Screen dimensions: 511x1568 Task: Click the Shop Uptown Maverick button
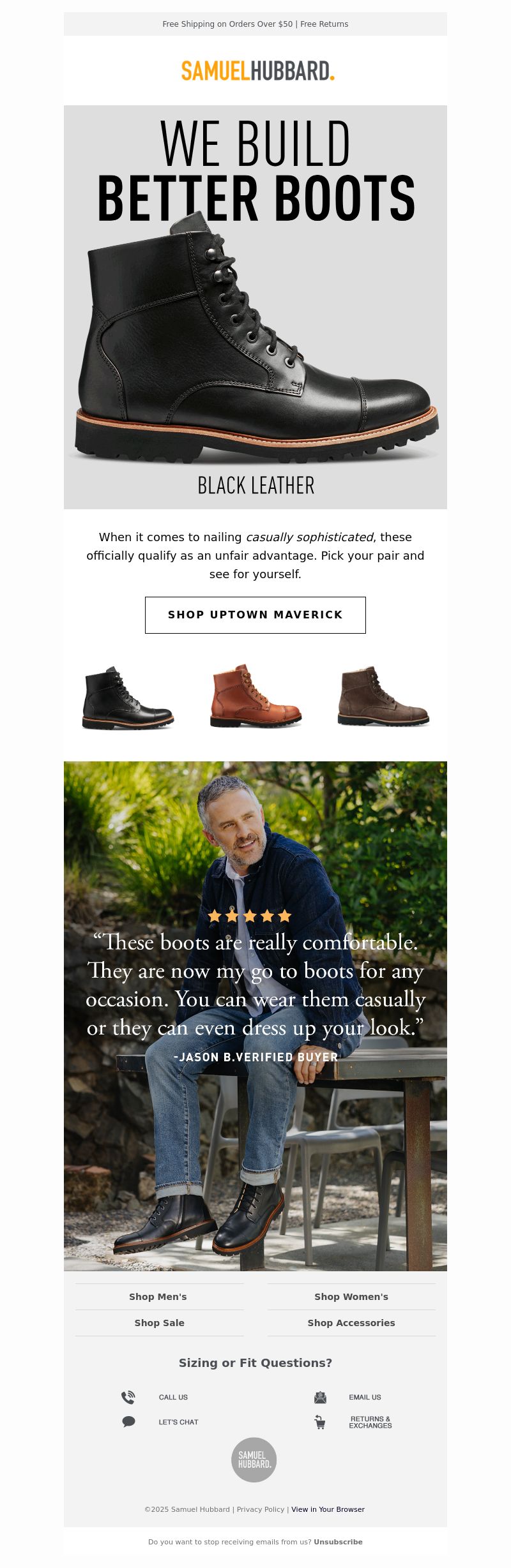pyautogui.click(x=256, y=615)
